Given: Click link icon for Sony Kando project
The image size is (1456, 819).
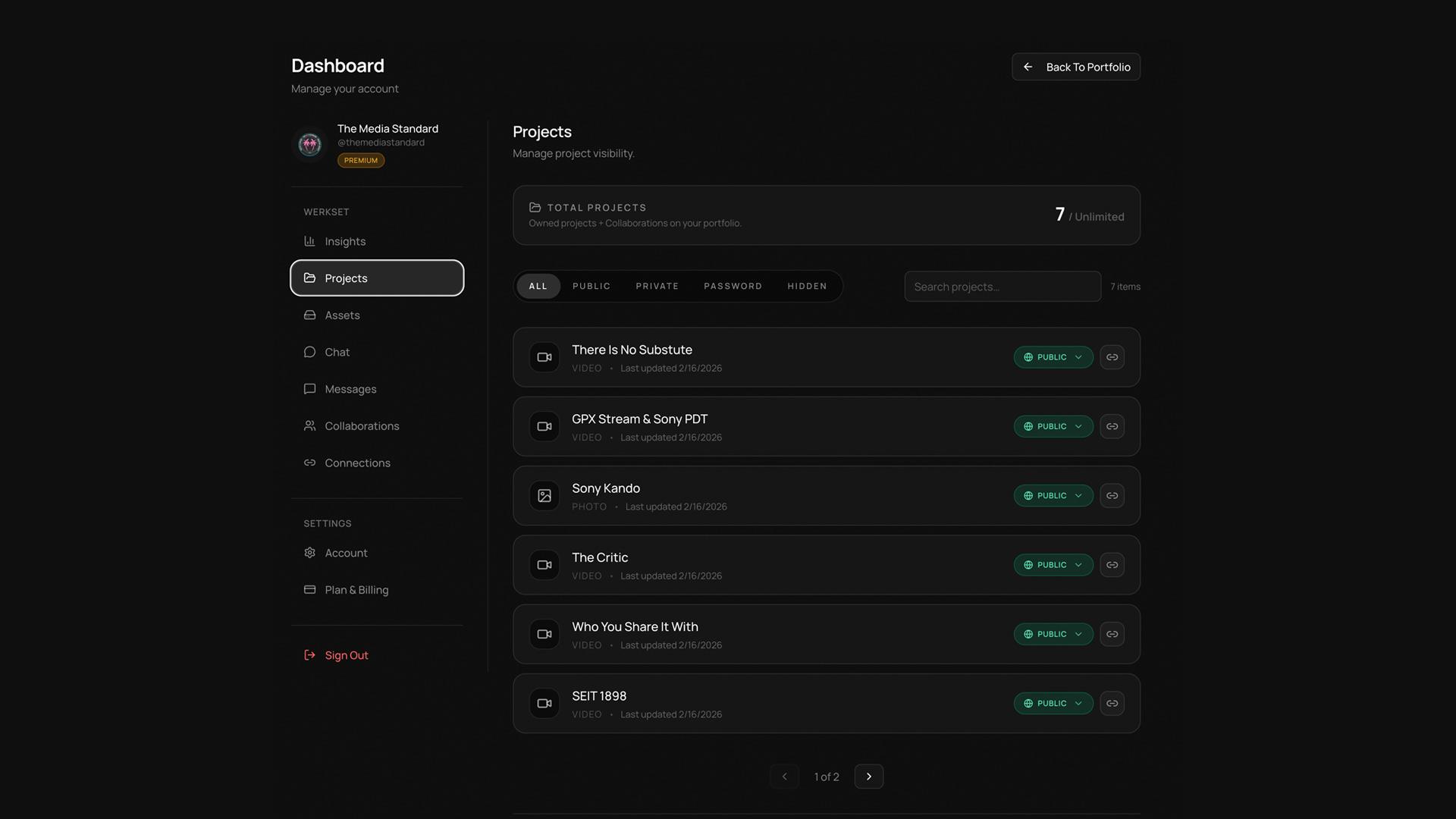Looking at the screenshot, I should [1112, 496].
